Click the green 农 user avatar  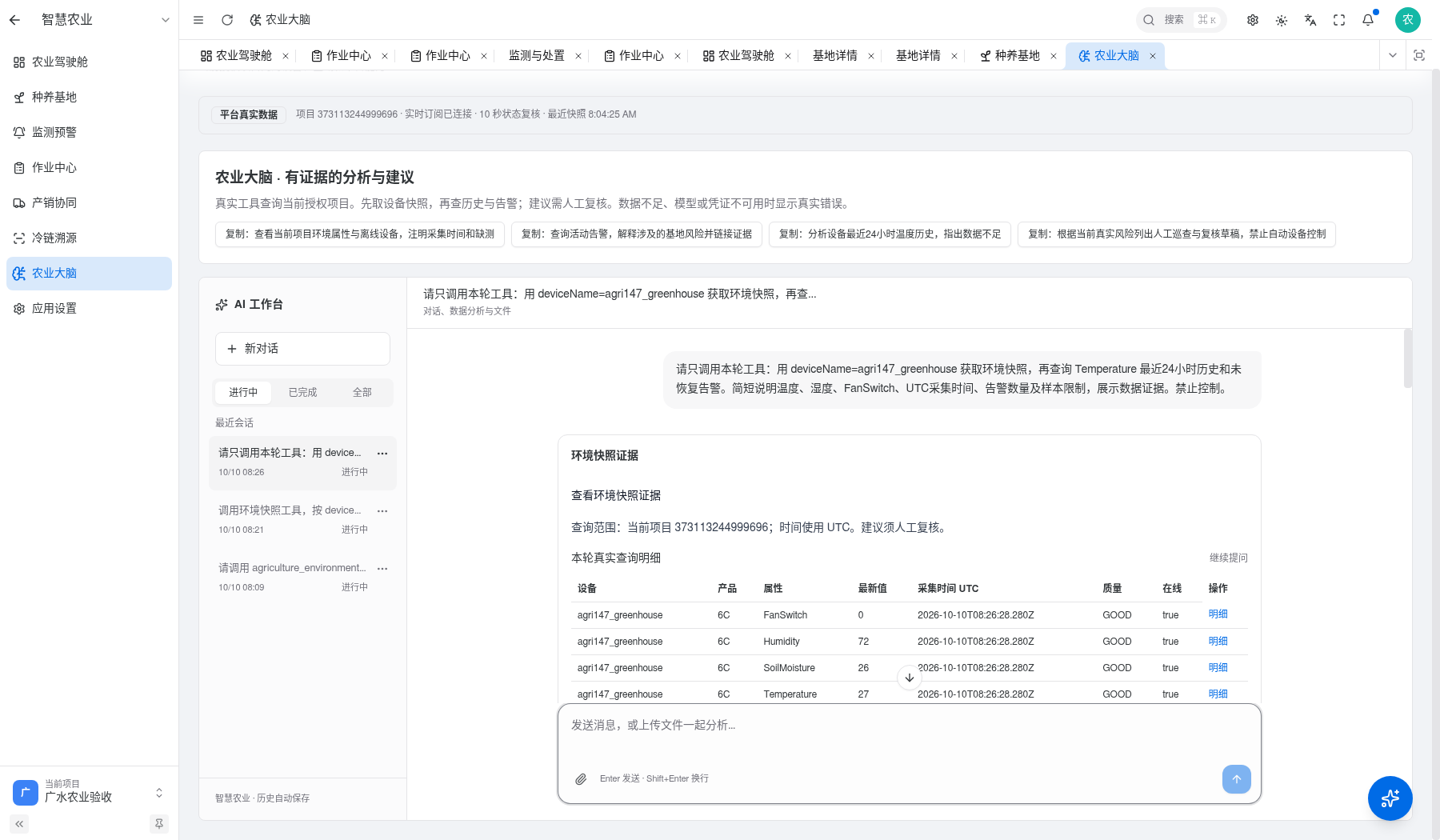click(1408, 20)
